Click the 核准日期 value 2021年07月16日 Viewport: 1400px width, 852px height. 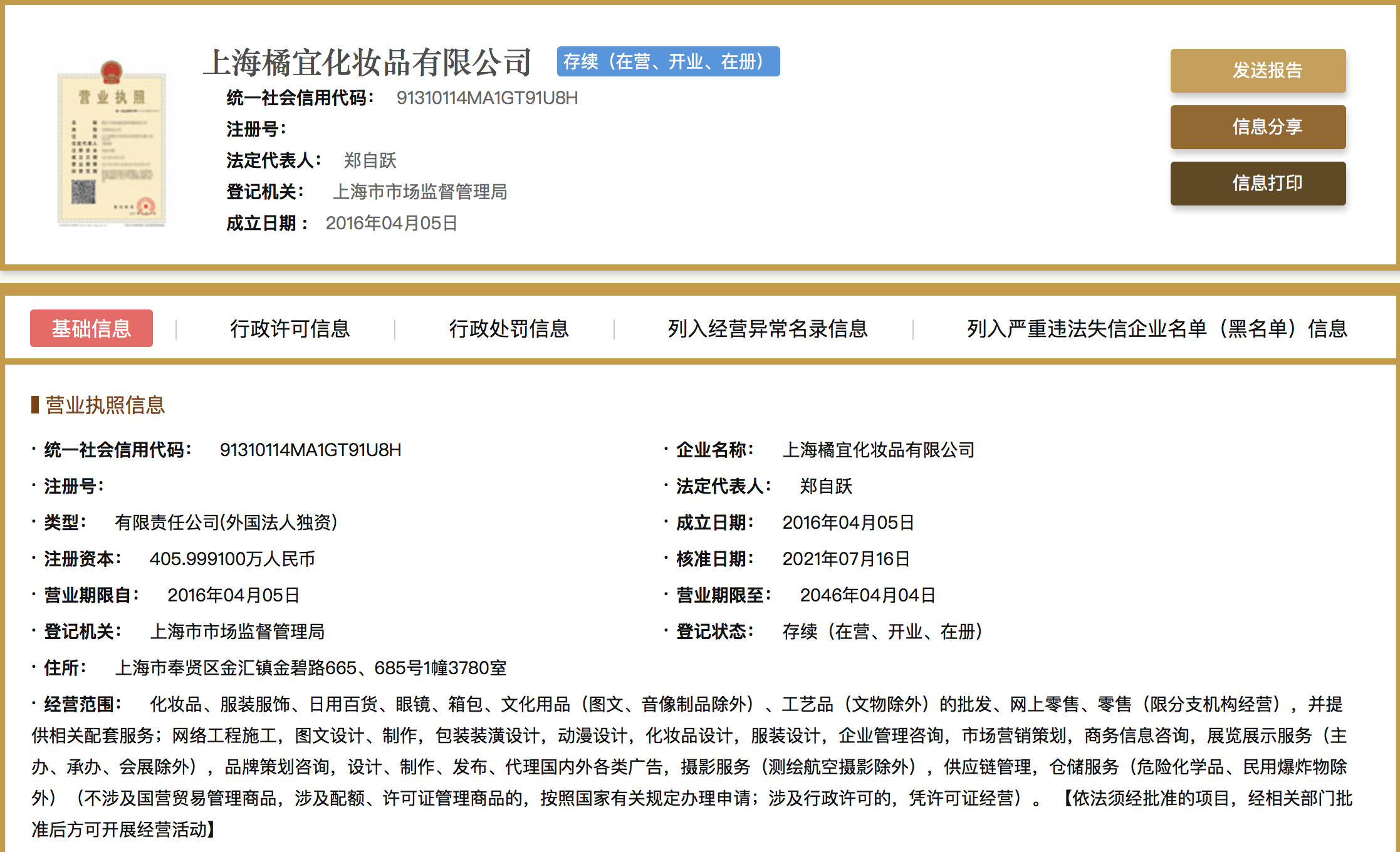coord(846,559)
